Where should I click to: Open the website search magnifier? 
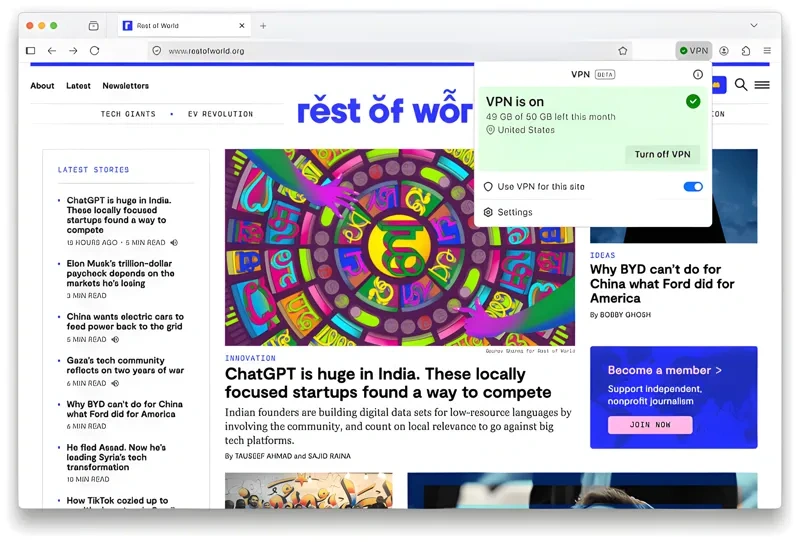coord(741,85)
